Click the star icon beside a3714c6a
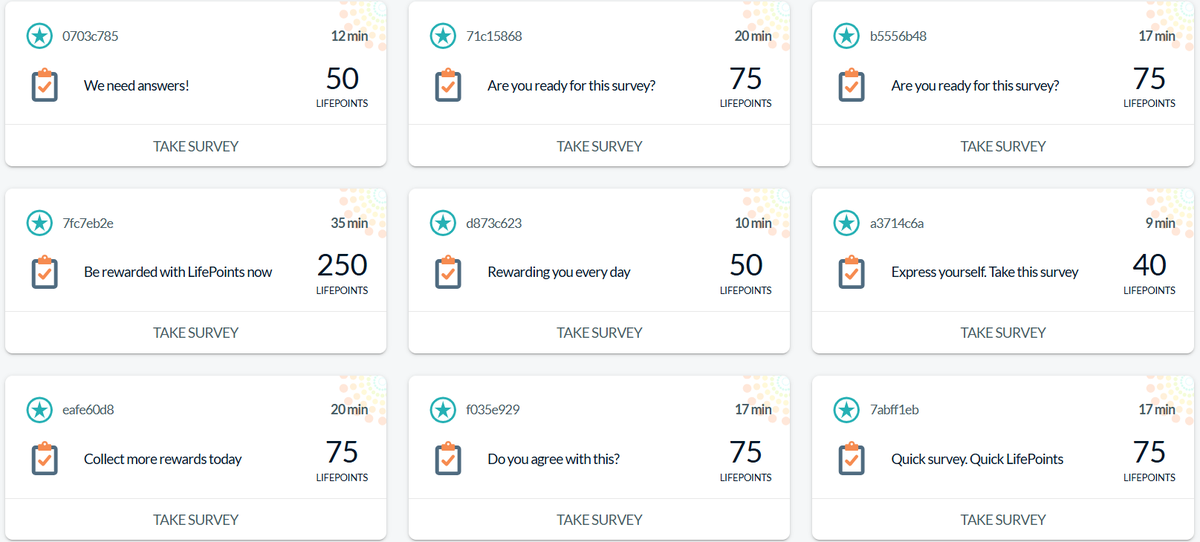This screenshot has width=1200, height=542. 847,223
